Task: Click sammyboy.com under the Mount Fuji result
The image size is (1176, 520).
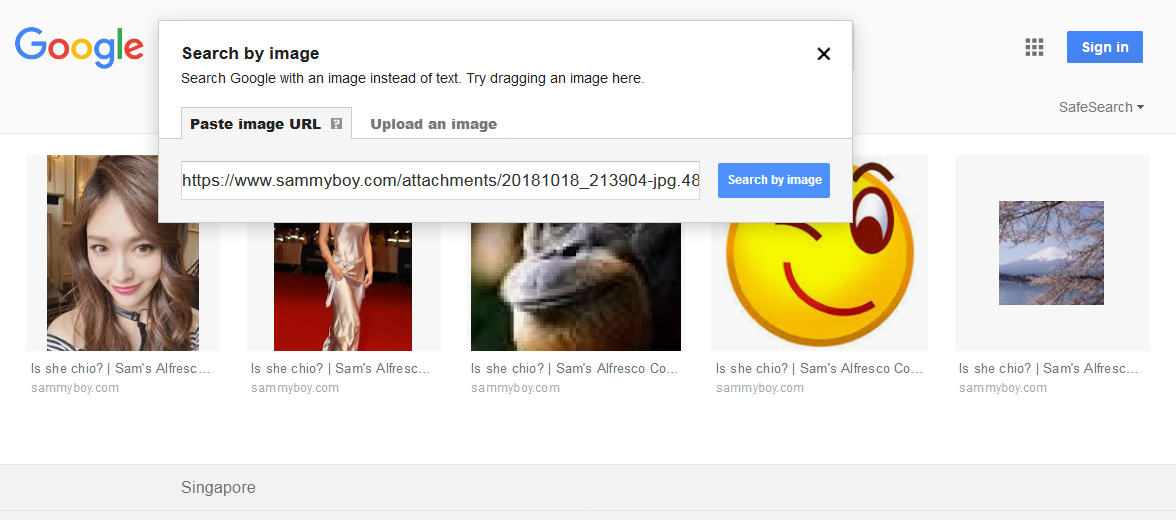Action: pyautogui.click(x=1003, y=388)
